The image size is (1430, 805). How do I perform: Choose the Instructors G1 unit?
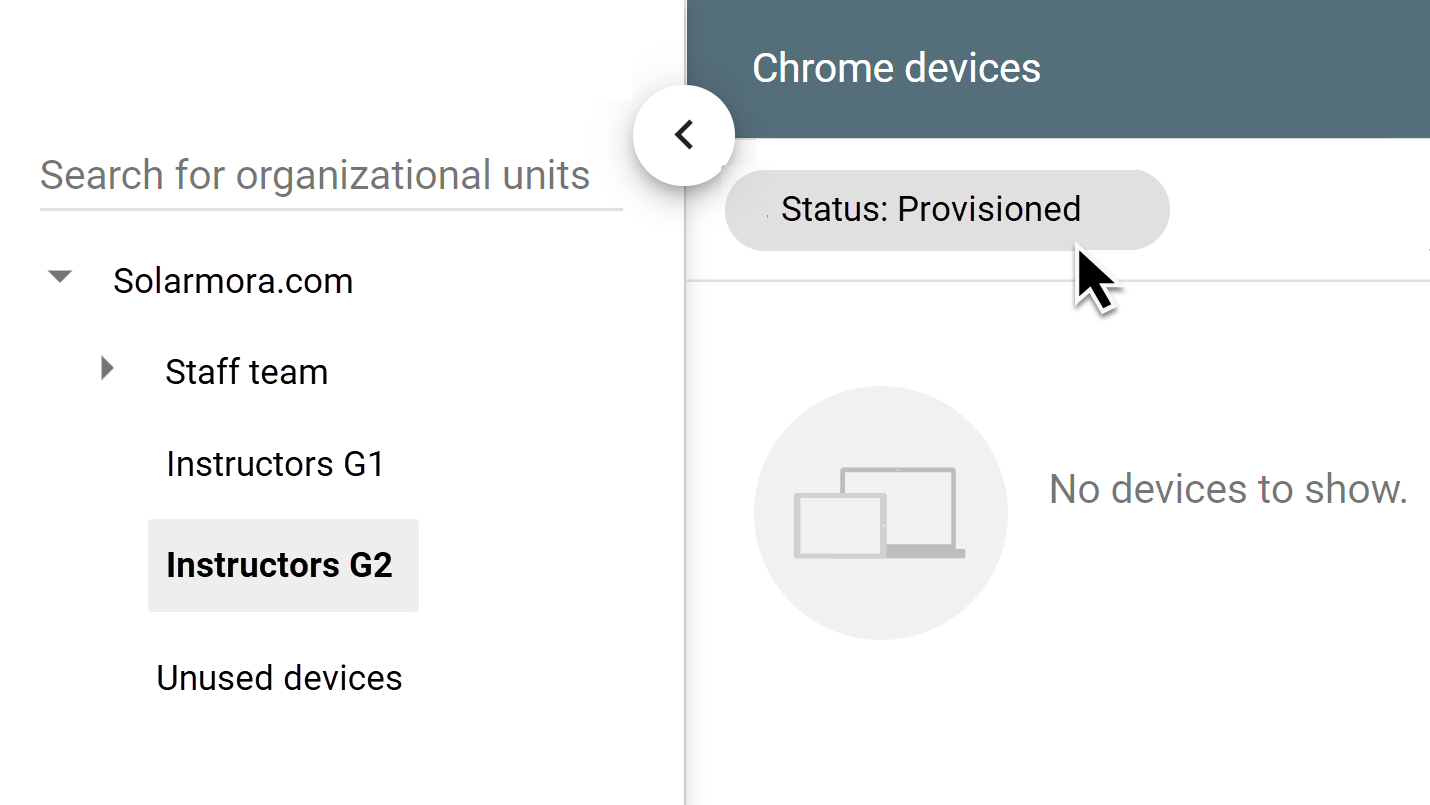pos(276,464)
